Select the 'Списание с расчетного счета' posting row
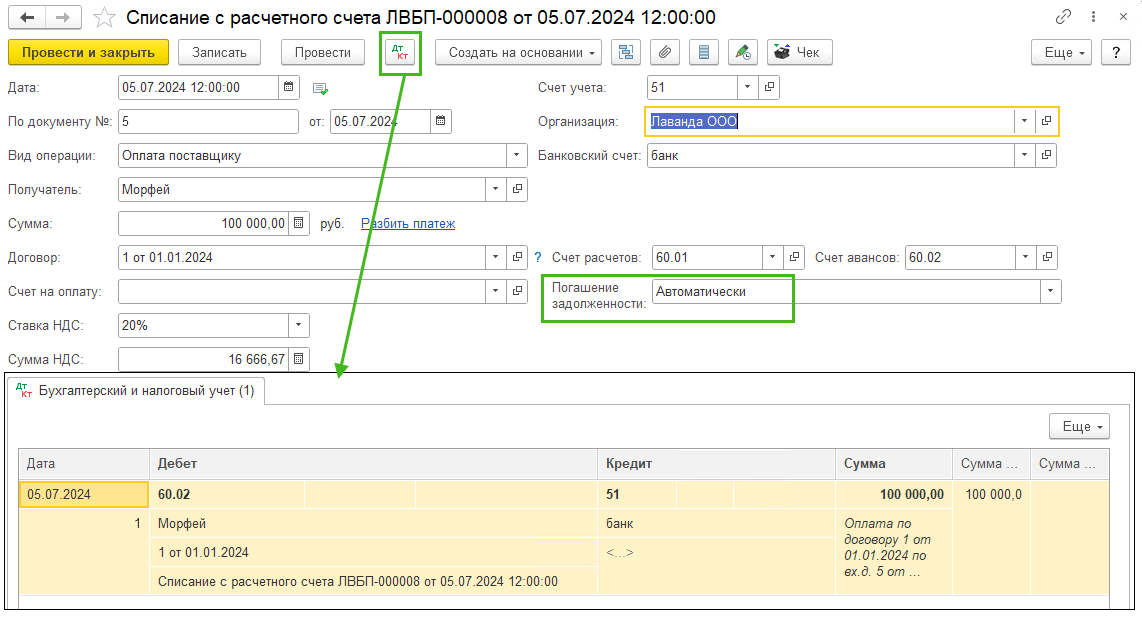Viewport: 1142px width, 620px height. tap(373, 581)
